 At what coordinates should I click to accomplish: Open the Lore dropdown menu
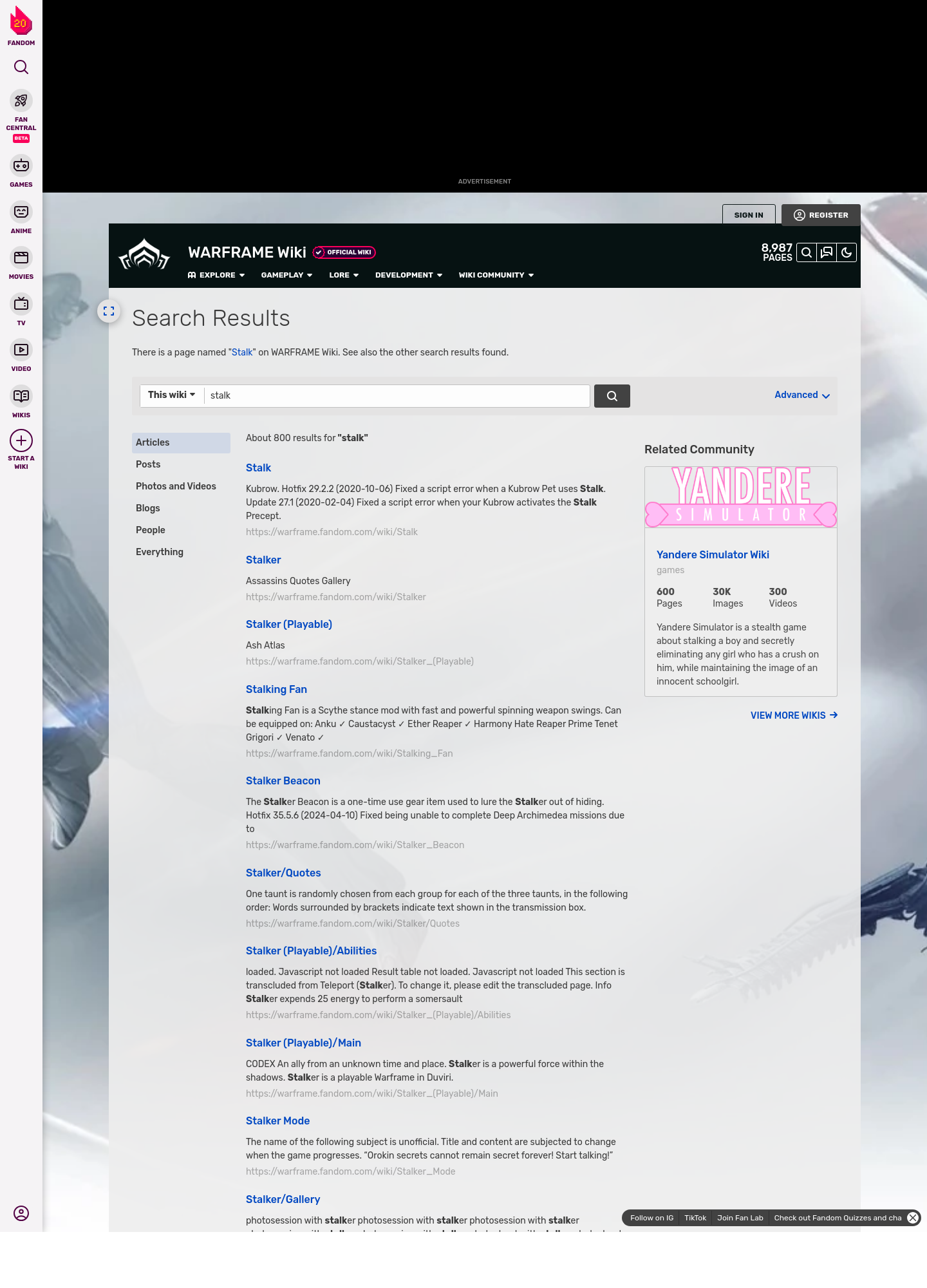344,275
